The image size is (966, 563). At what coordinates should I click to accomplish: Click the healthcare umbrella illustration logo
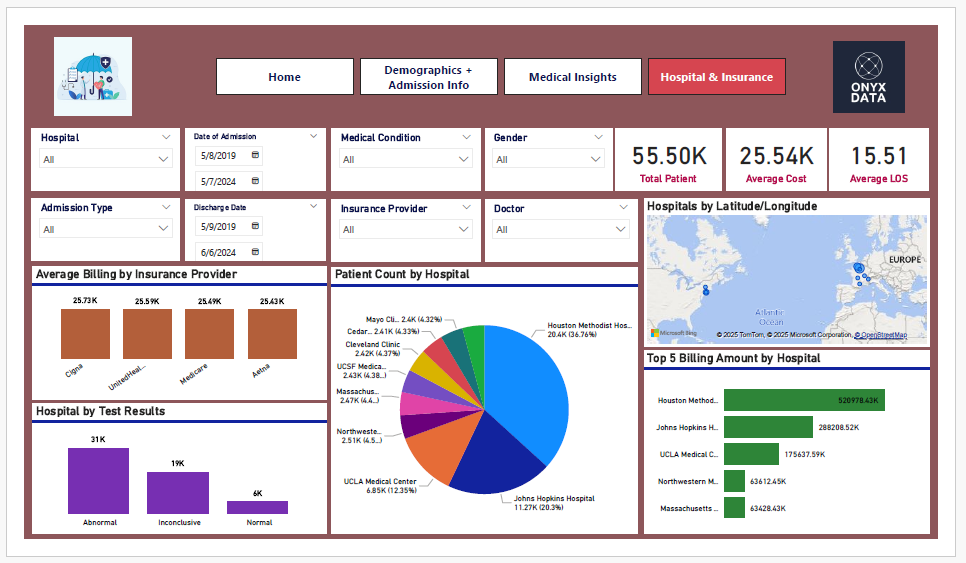tap(93, 76)
